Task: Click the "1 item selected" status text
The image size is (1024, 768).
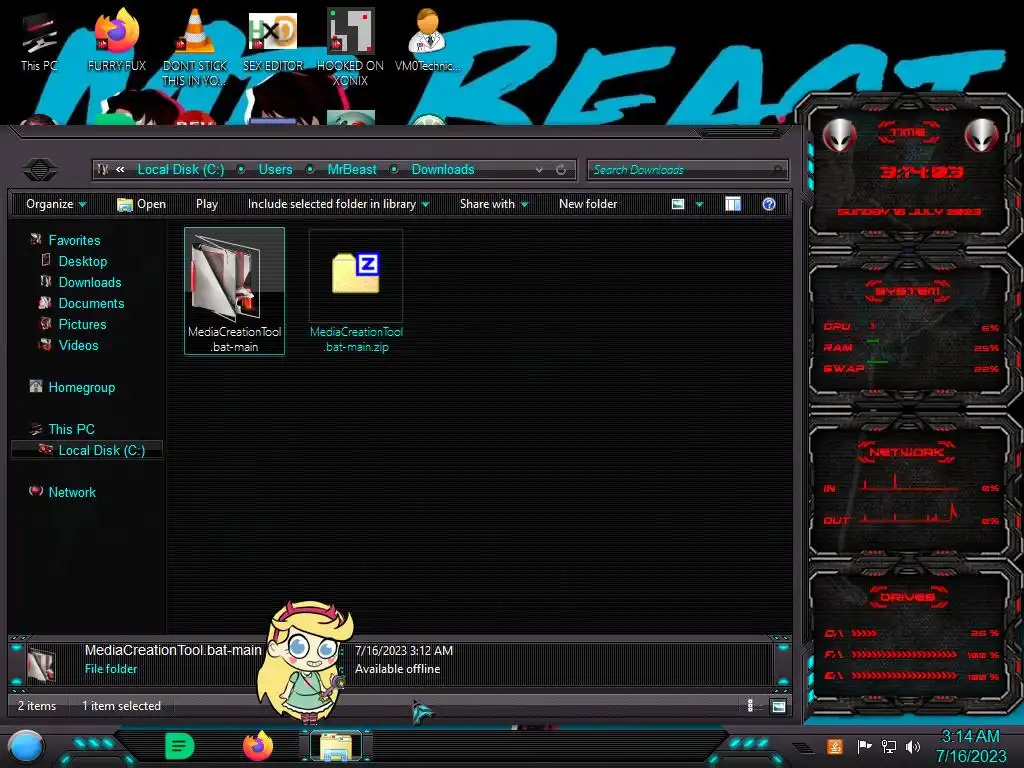Action: point(121,706)
